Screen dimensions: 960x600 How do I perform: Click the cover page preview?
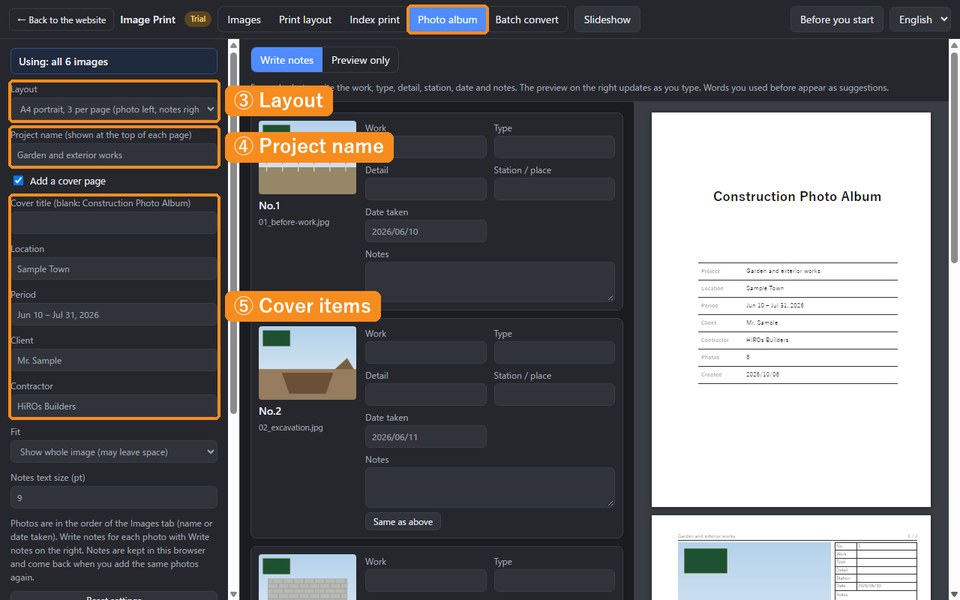pyautogui.click(x=791, y=310)
